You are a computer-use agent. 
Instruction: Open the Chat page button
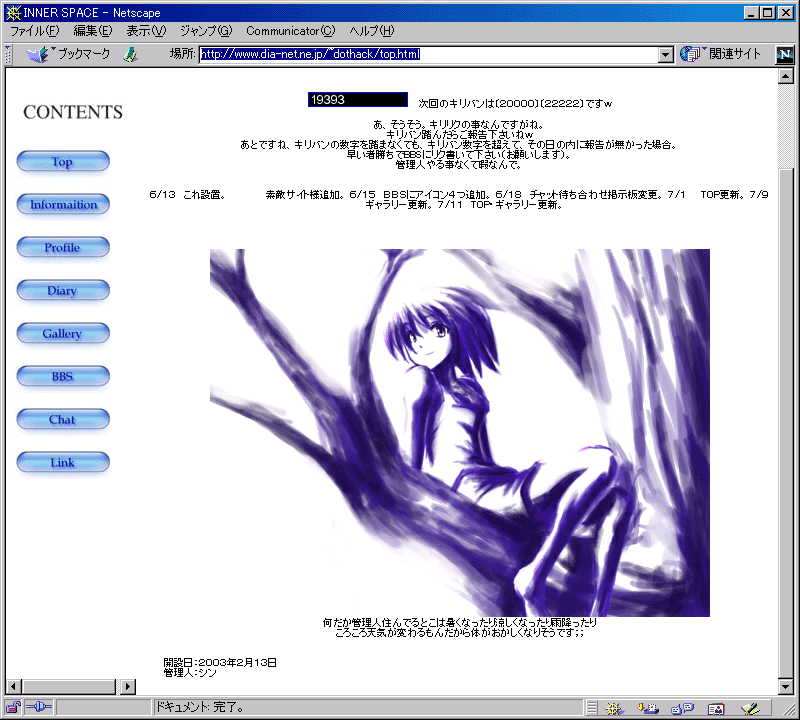(x=63, y=419)
